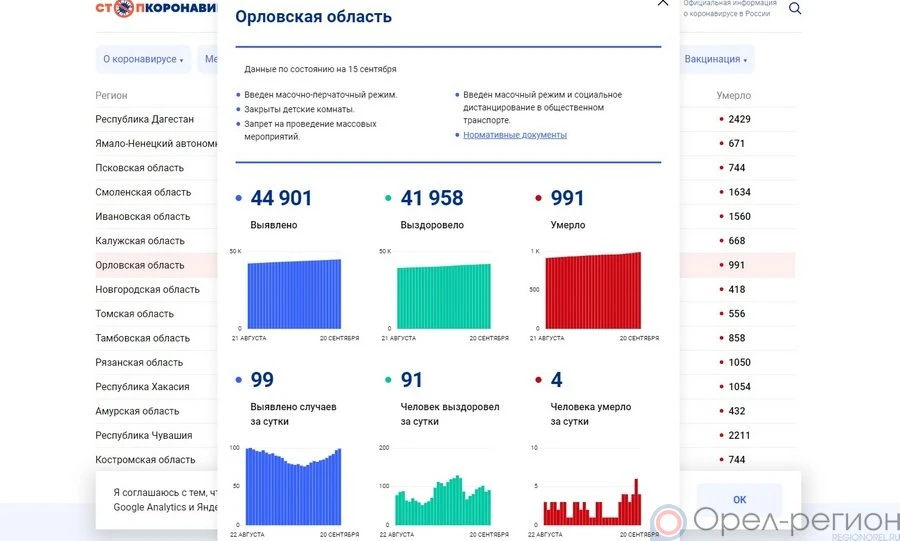Click the Регион column header
The image size is (900, 541).
111,96
